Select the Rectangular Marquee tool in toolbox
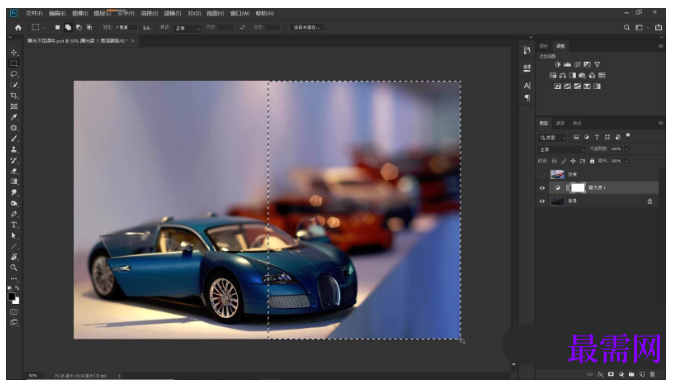Viewport: 680px width, 380px height. (14, 63)
